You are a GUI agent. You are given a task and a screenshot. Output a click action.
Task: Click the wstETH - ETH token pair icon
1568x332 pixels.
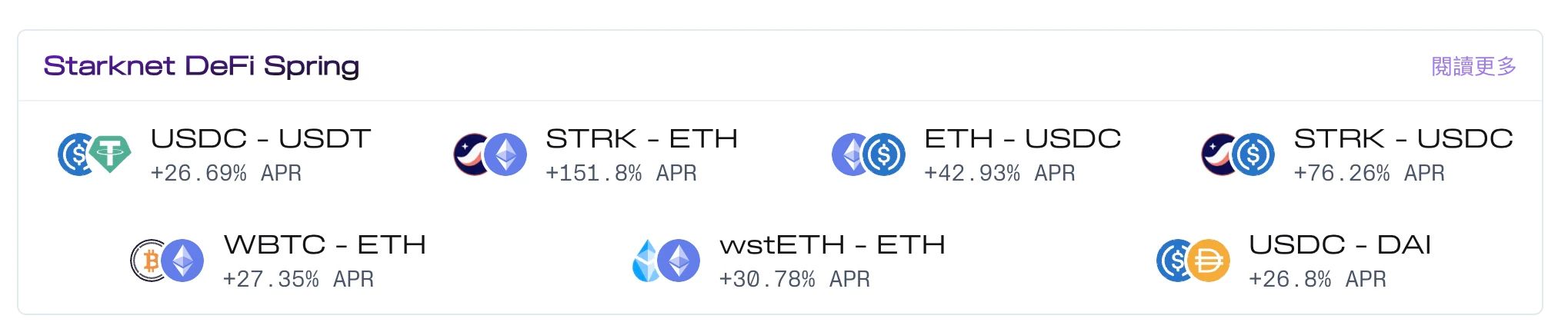point(666,261)
